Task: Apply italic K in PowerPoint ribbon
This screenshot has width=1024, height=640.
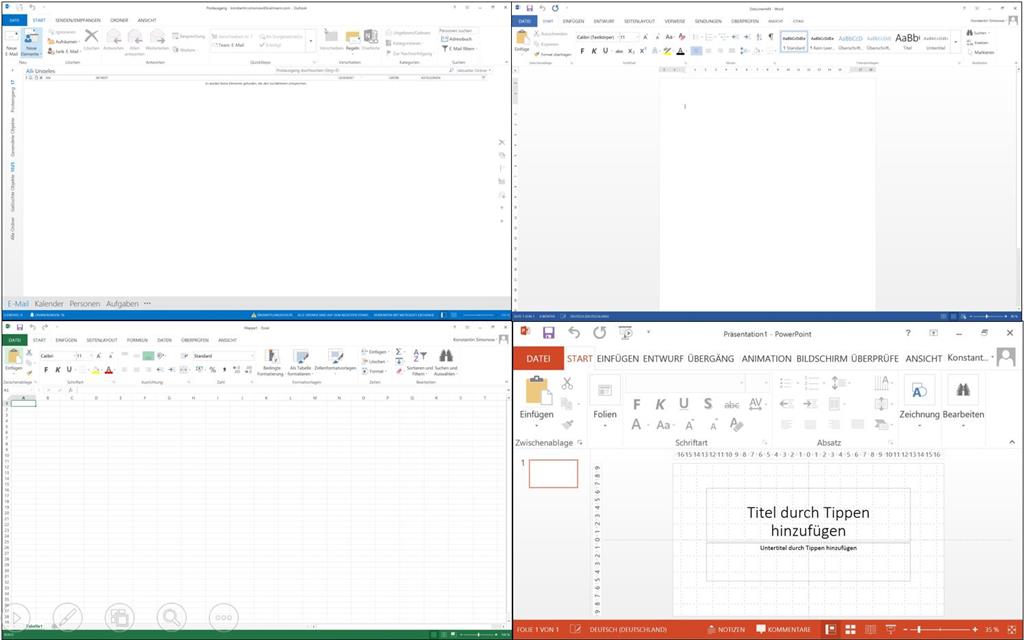Action: tap(660, 405)
